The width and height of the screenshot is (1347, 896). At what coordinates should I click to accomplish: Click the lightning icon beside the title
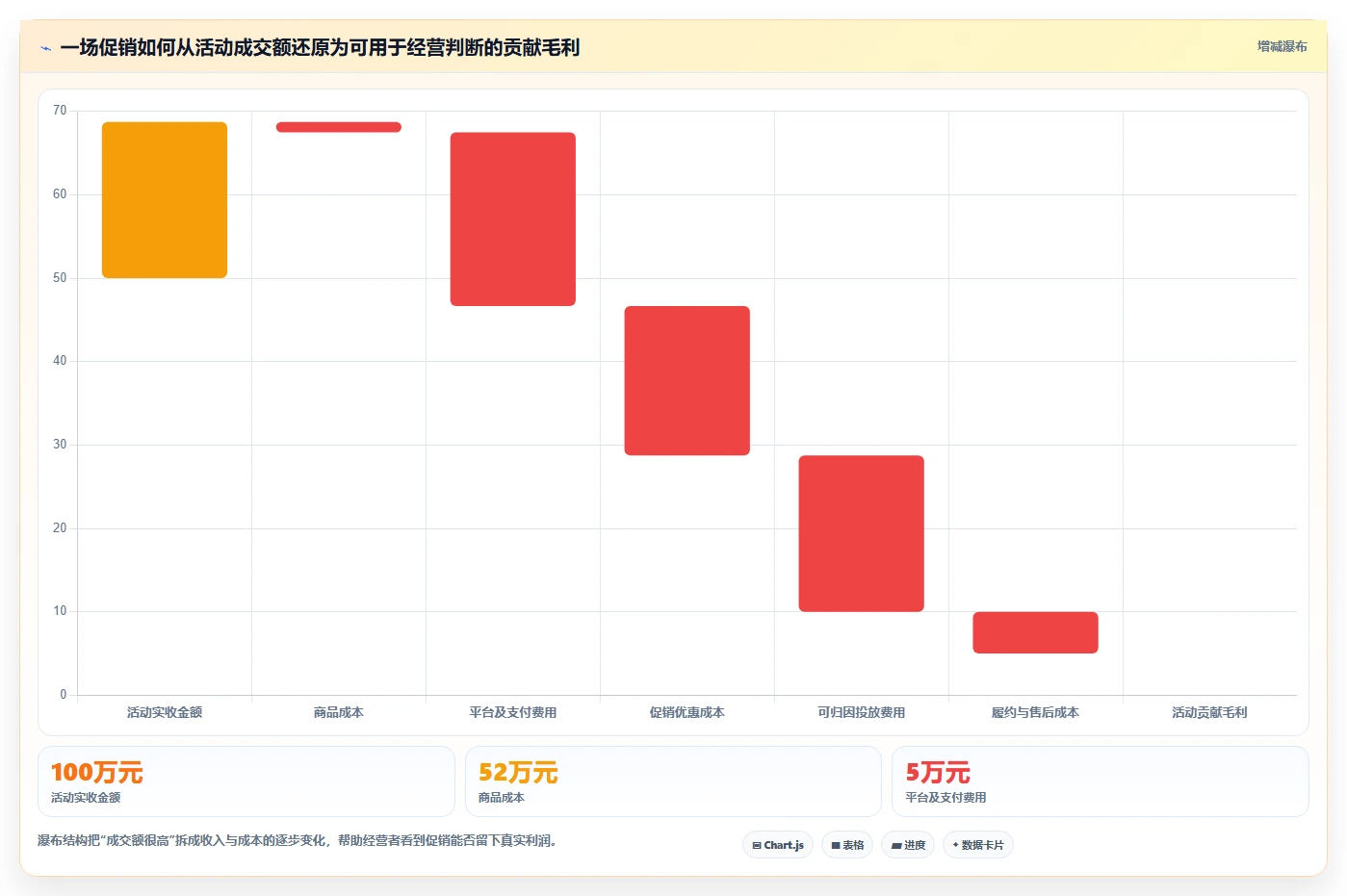tap(46, 48)
